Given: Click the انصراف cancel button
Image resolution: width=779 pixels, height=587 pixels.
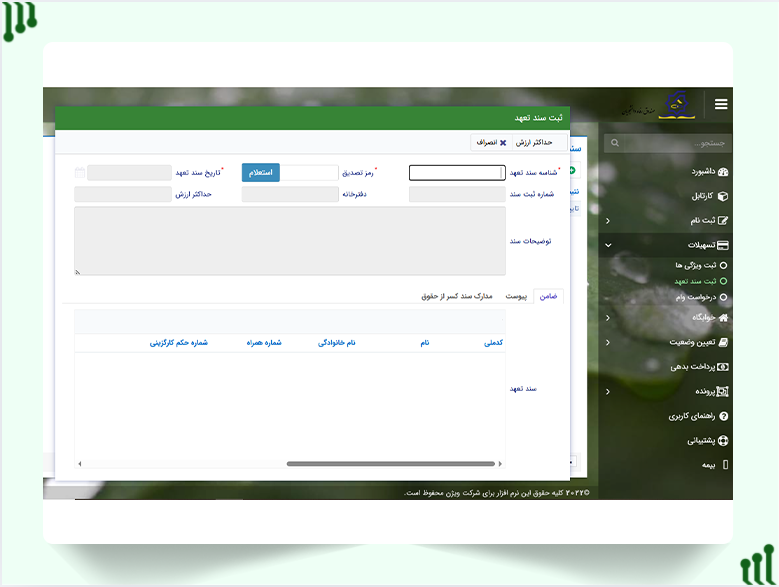Looking at the screenshot, I should coord(490,143).
